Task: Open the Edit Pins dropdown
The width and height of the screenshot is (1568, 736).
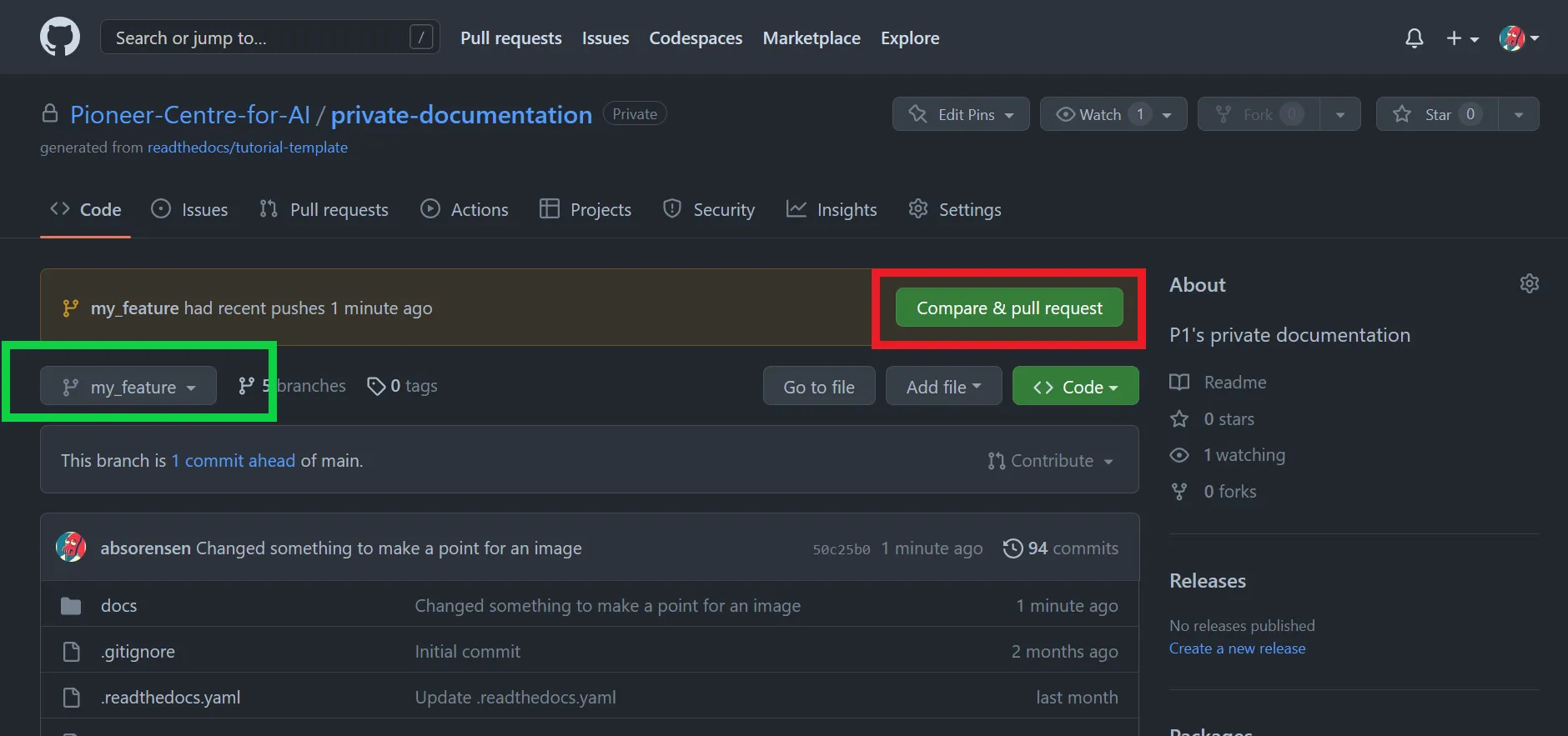Action: (961, 114)
